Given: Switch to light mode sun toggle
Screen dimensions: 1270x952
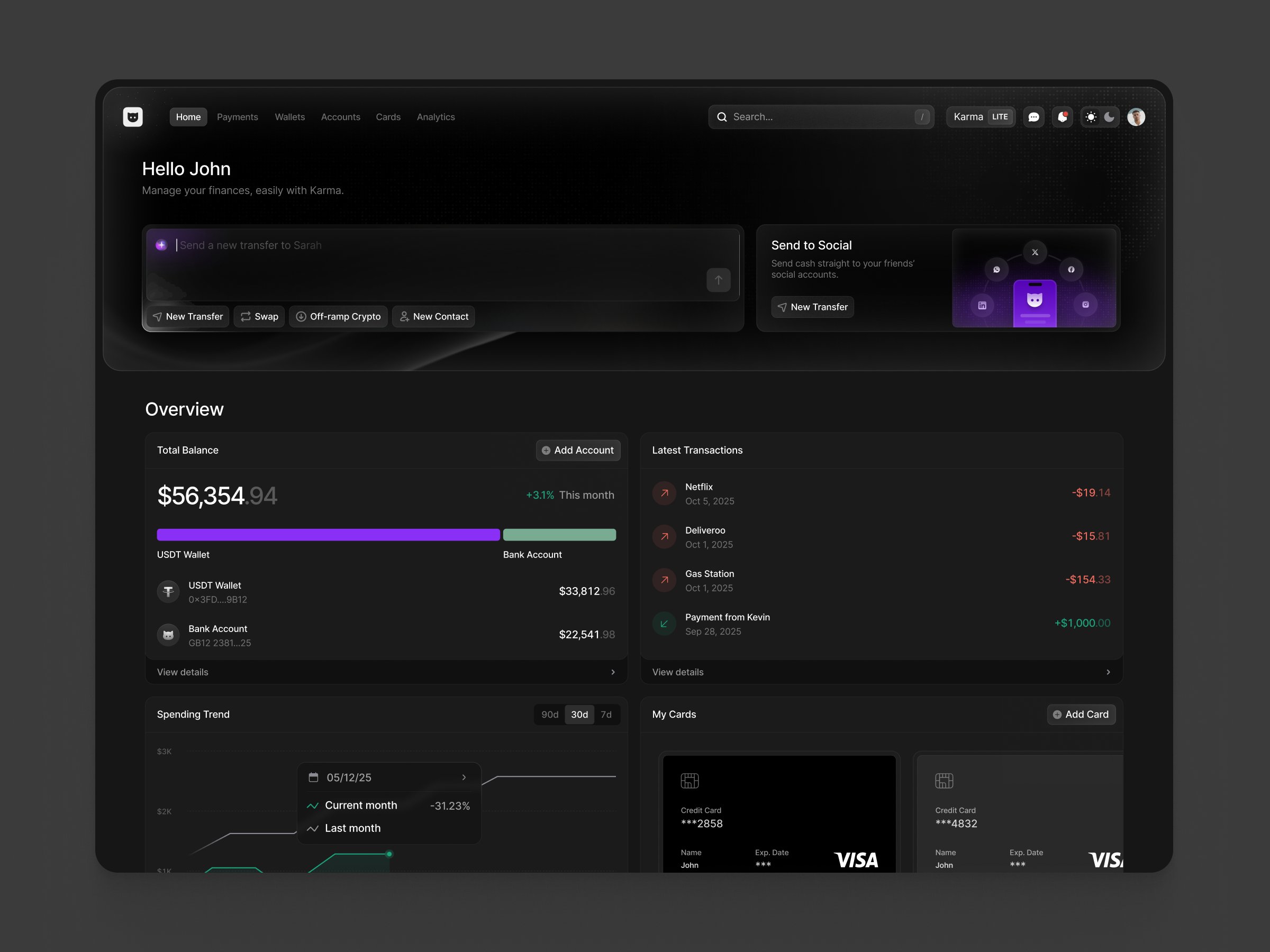Looking at the screenshot, I should pos(1091,117).
